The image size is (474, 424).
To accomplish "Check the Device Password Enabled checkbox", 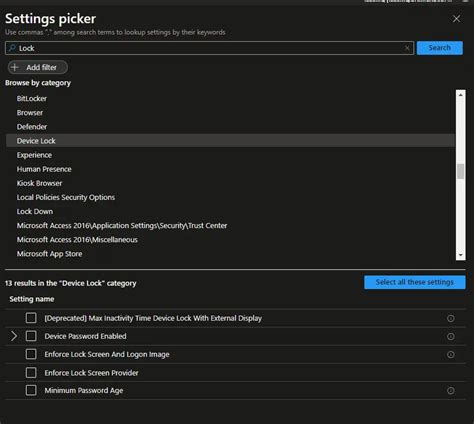I will click(x=31, y=336).
